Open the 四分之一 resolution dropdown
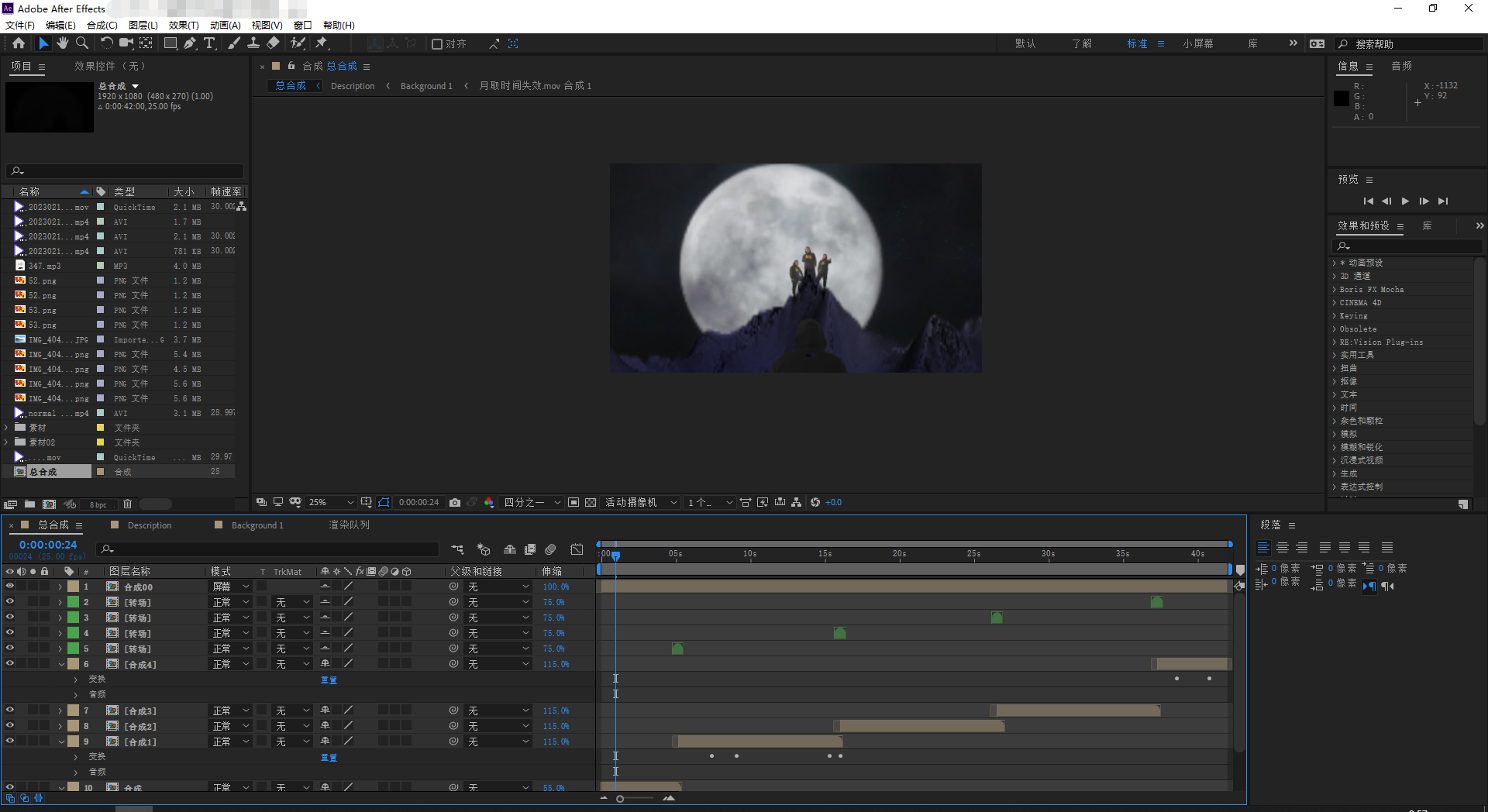Image resolution: width=1488 pixels, height=812 pixels. click(532, 502)
